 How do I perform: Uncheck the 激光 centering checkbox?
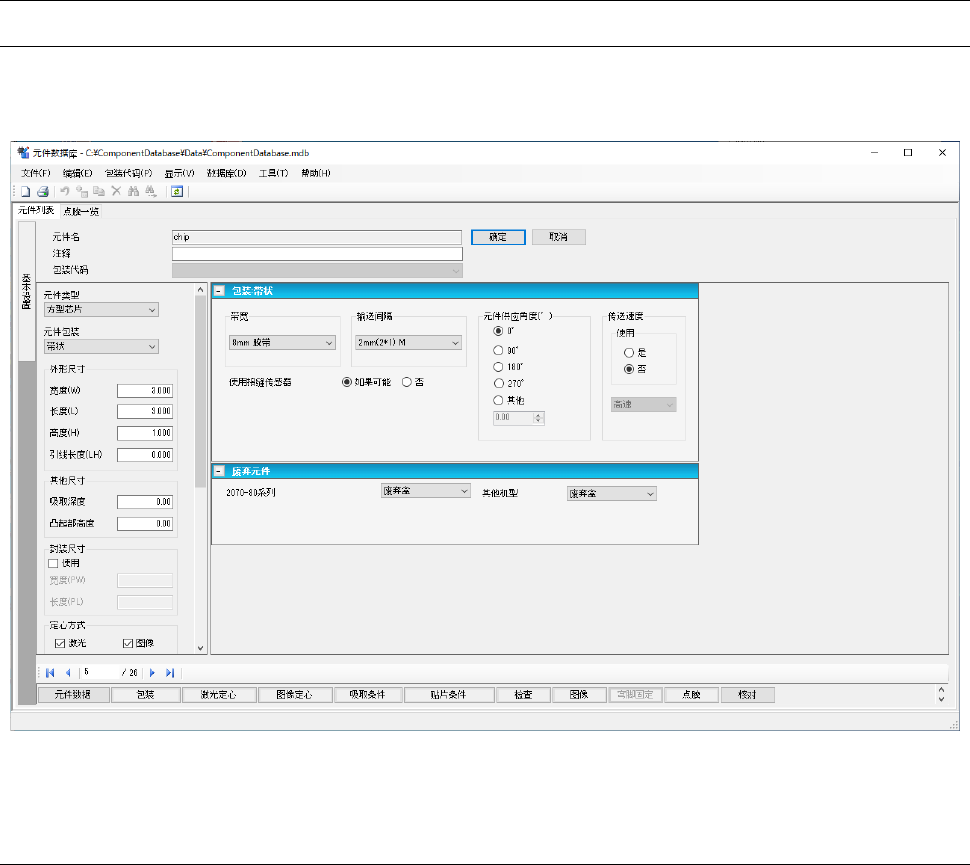click(59, 643)
